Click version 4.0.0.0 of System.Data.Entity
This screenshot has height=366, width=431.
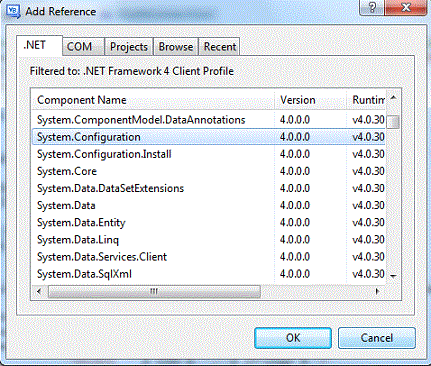click(x=295, y=222)
